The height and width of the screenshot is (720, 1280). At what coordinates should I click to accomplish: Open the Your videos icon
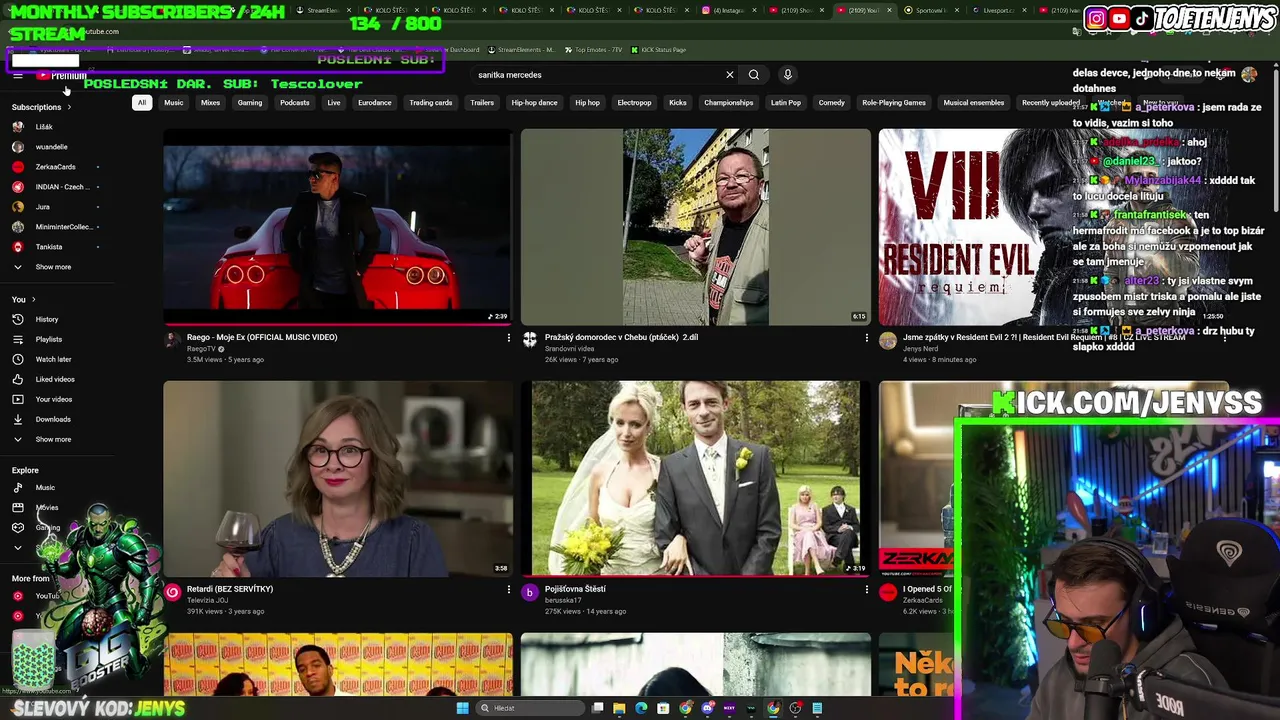tap(18, 399)
